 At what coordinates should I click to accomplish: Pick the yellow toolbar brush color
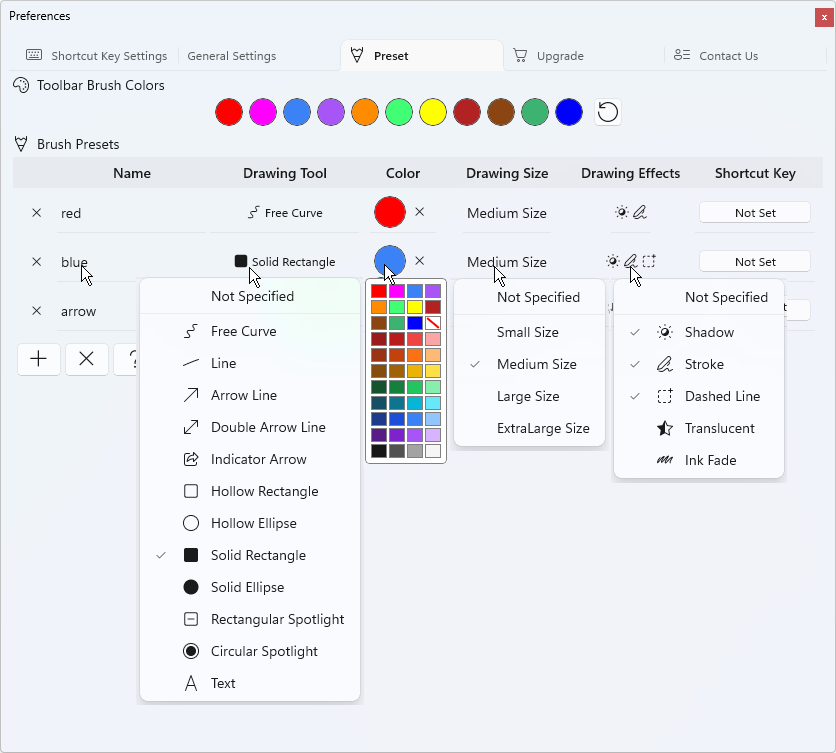[x=433, y=112]
